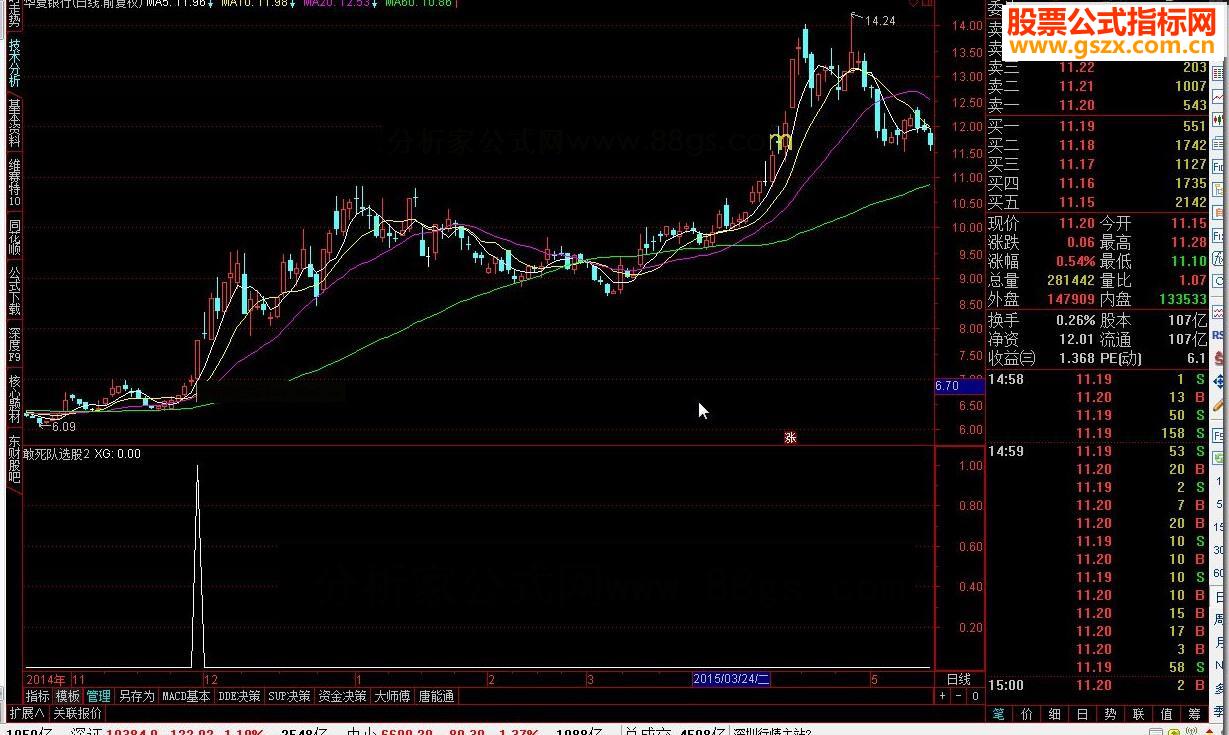Screen dimensions: 1229x735
Task: Click the 买四 price 11.16
Action: 1077,183
